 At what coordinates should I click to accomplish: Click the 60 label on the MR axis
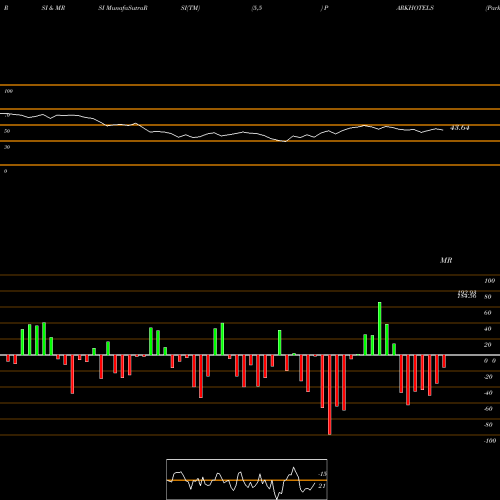488,313
